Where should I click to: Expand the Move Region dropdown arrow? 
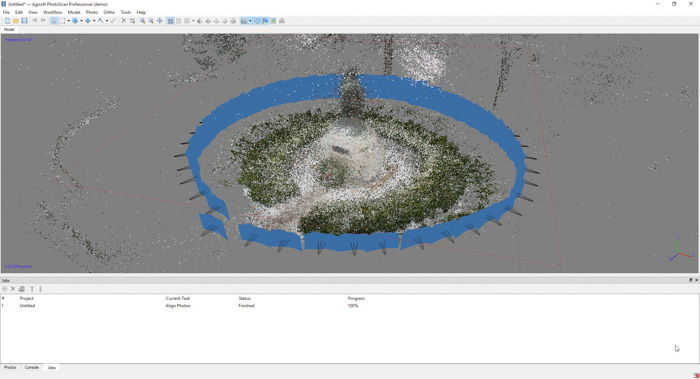(x=81, y=21)
